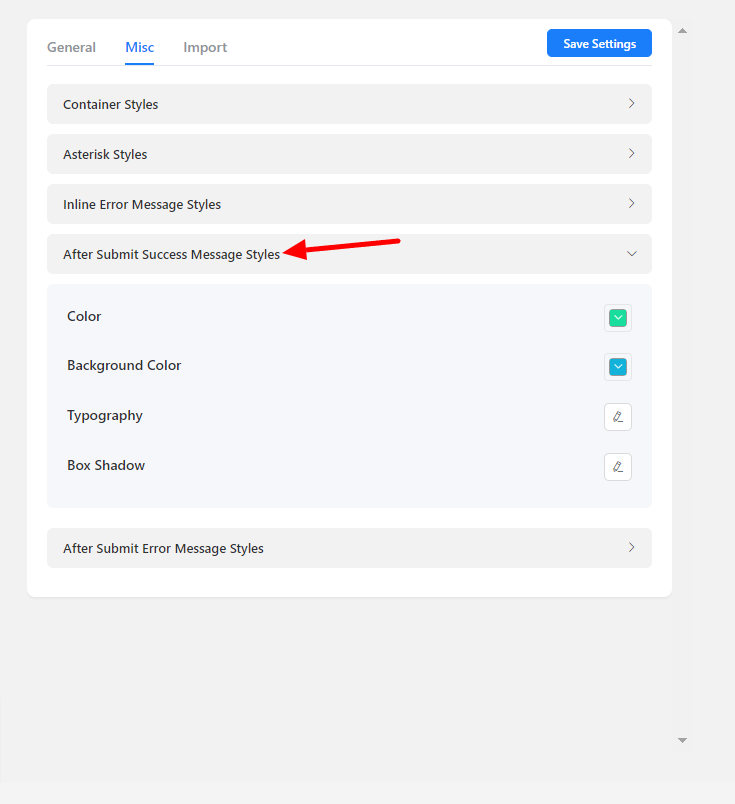The width and height of the screenshot is (735, 804).
Task: Collapse After Submit Success Message Styles chevron
Action: pos(631,254)
